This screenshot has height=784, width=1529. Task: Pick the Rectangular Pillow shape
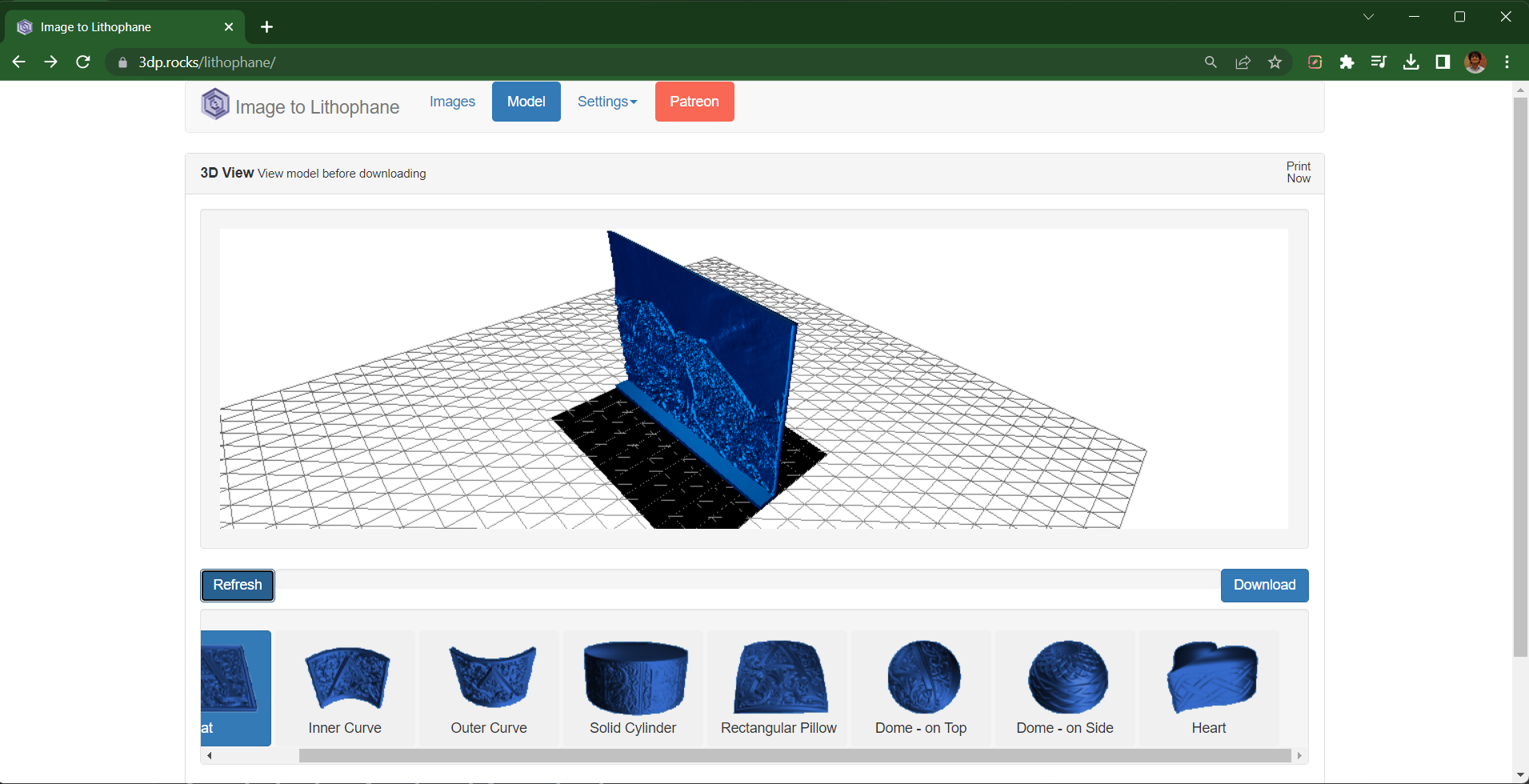(x=778, y=688)
